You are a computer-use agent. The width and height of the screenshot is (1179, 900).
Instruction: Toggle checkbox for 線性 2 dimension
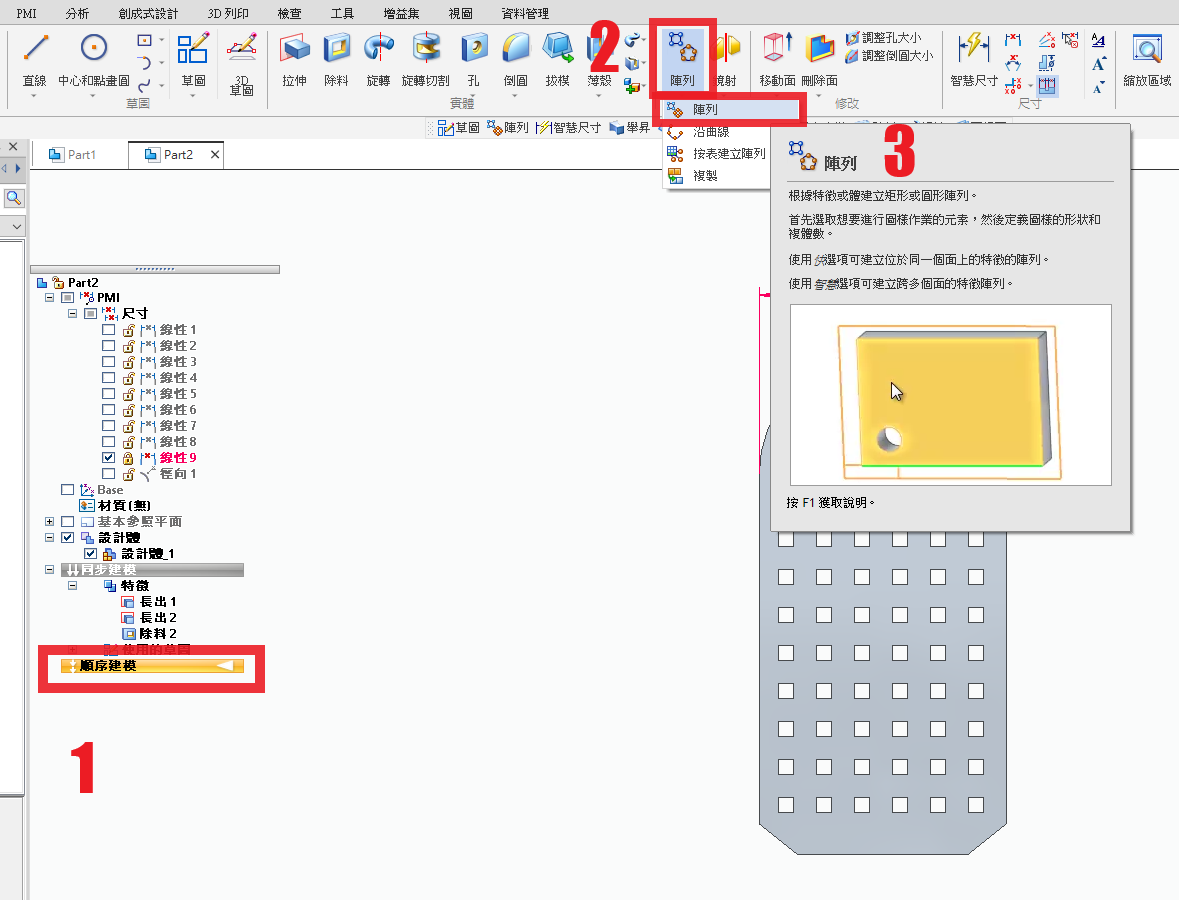pyautogui.click(x=108, y=346)
